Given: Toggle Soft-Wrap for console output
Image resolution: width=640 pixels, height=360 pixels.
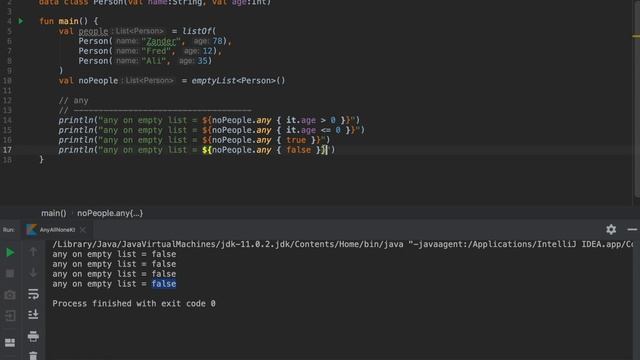Looking at the screenshot, I should point(33,294).
